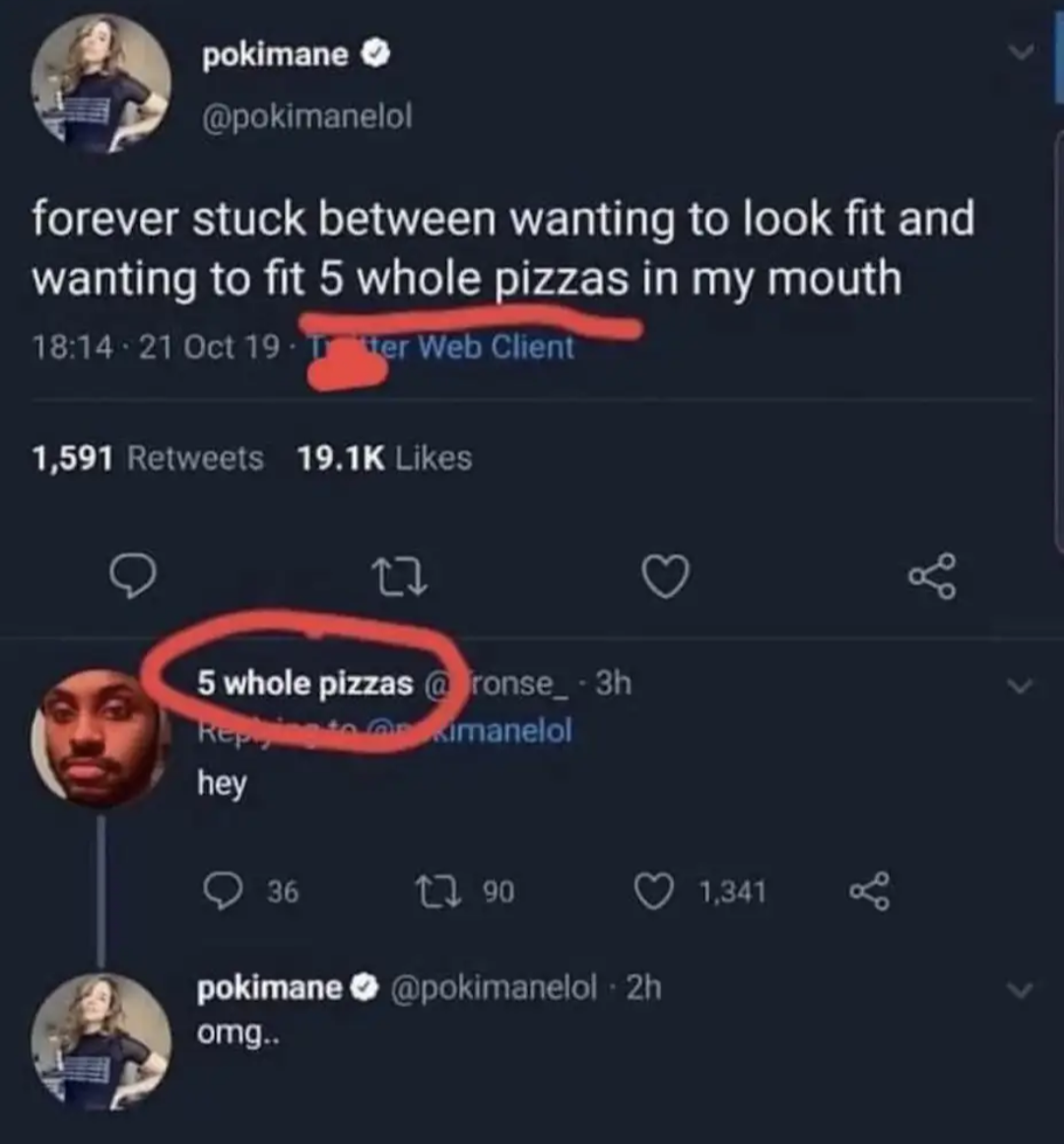This screenshot has height=1144, width=1064.
Task: Open the '5 whole pizzas' user avatar
Action: 100,738
